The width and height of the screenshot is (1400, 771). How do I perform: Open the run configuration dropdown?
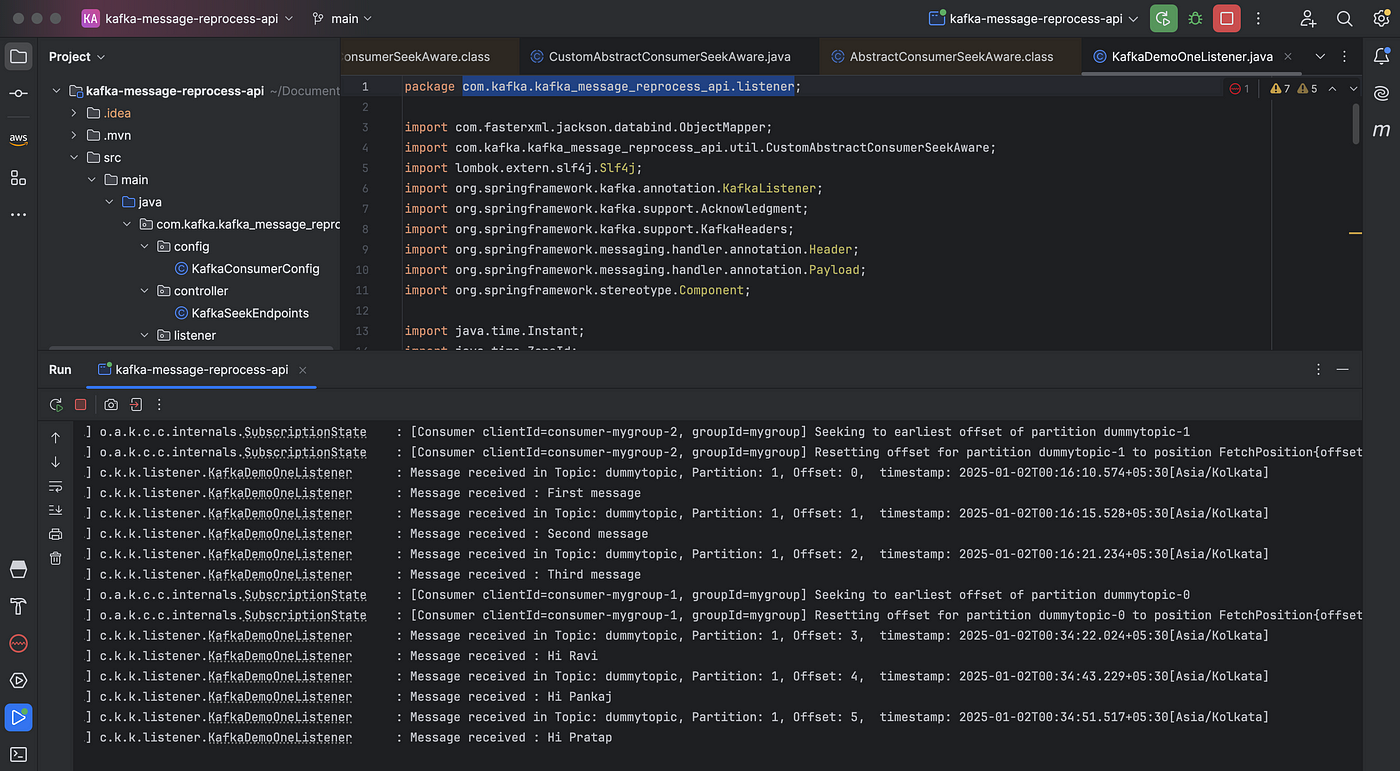tap(1034, 18)
